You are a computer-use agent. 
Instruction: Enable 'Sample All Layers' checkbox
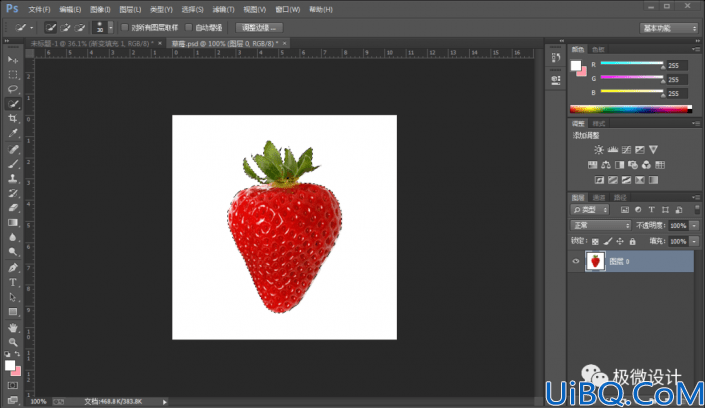[125, 27]
